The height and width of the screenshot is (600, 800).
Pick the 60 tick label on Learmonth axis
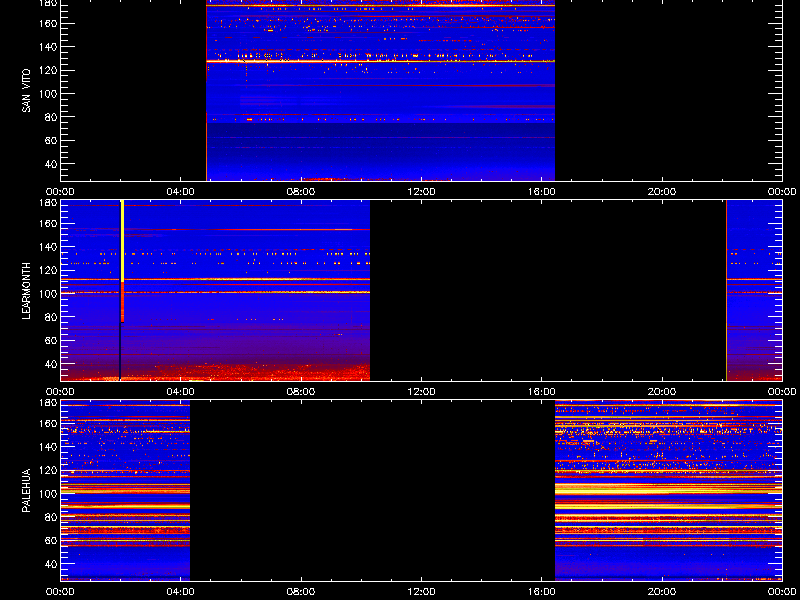[x=53, y=341]
